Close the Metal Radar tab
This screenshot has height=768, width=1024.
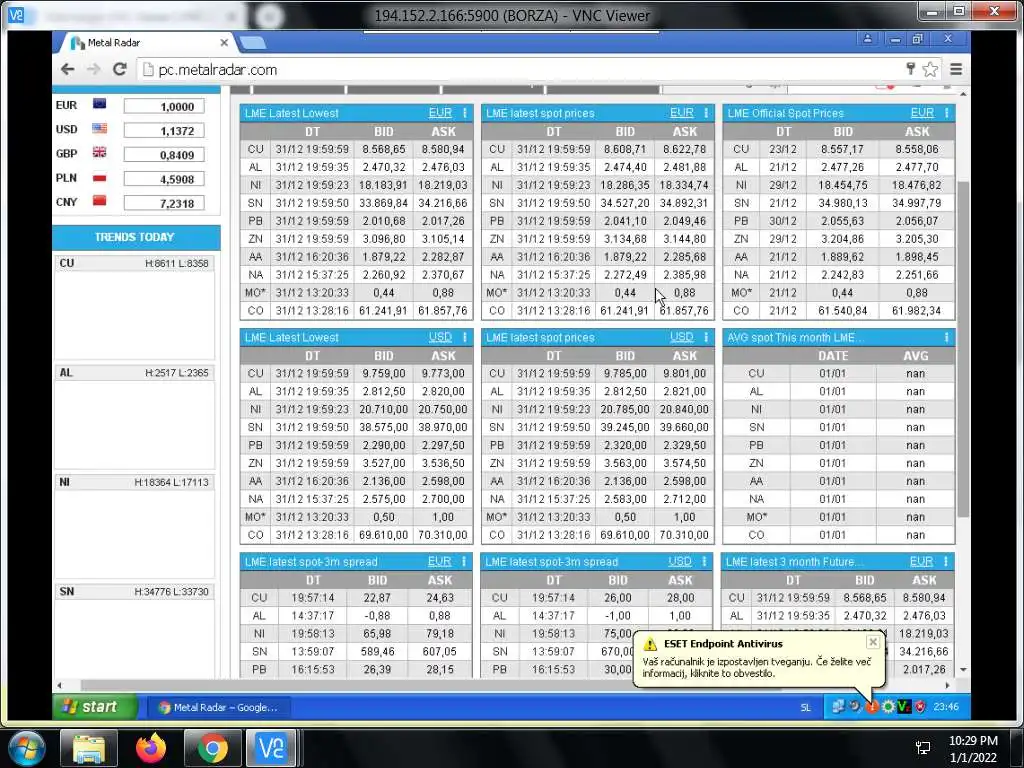point(224,42)
